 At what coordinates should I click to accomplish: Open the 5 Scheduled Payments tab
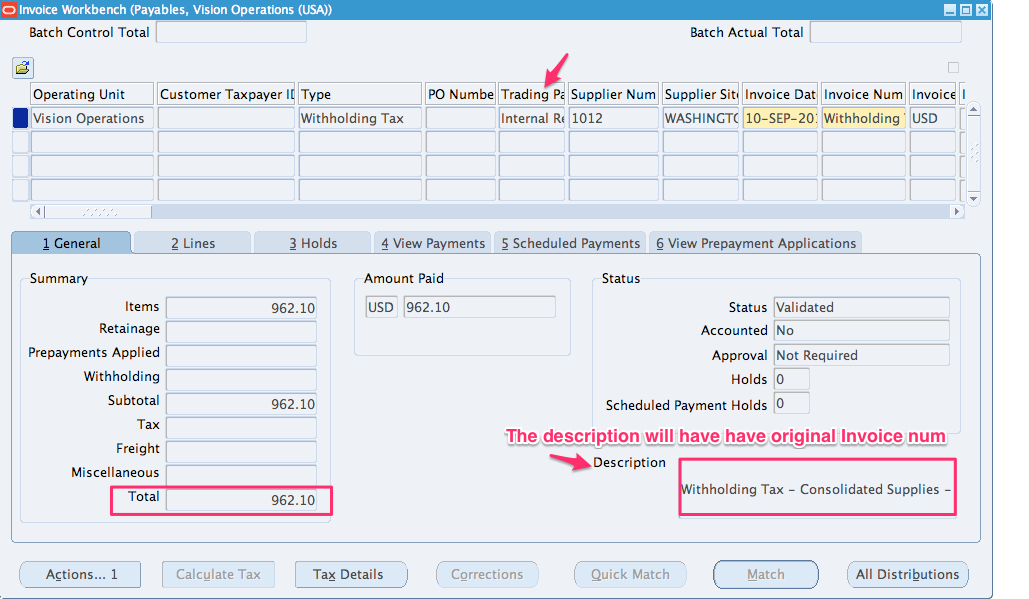pos(570,243)
